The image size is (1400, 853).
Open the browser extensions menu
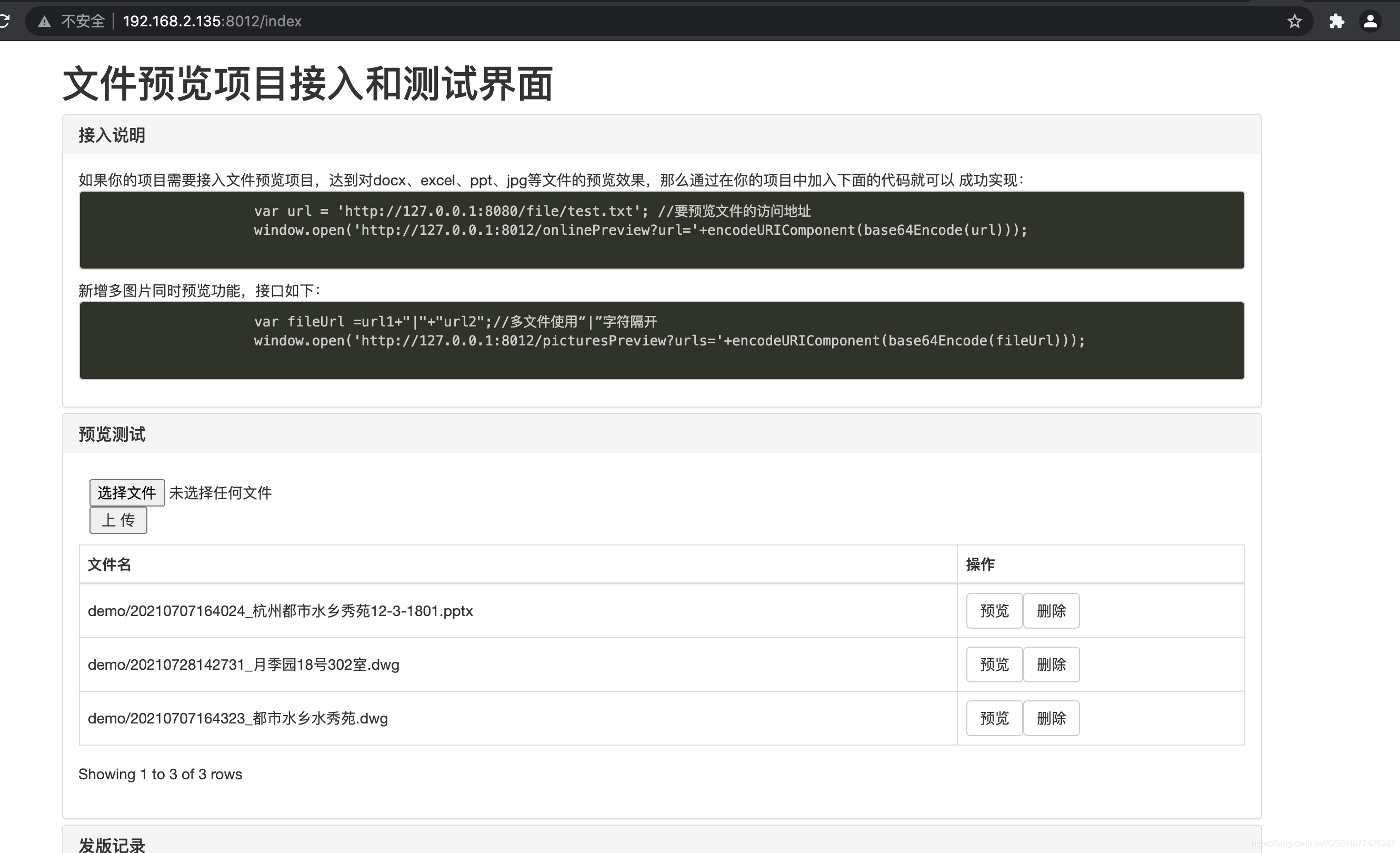[x=1336, y=21]
